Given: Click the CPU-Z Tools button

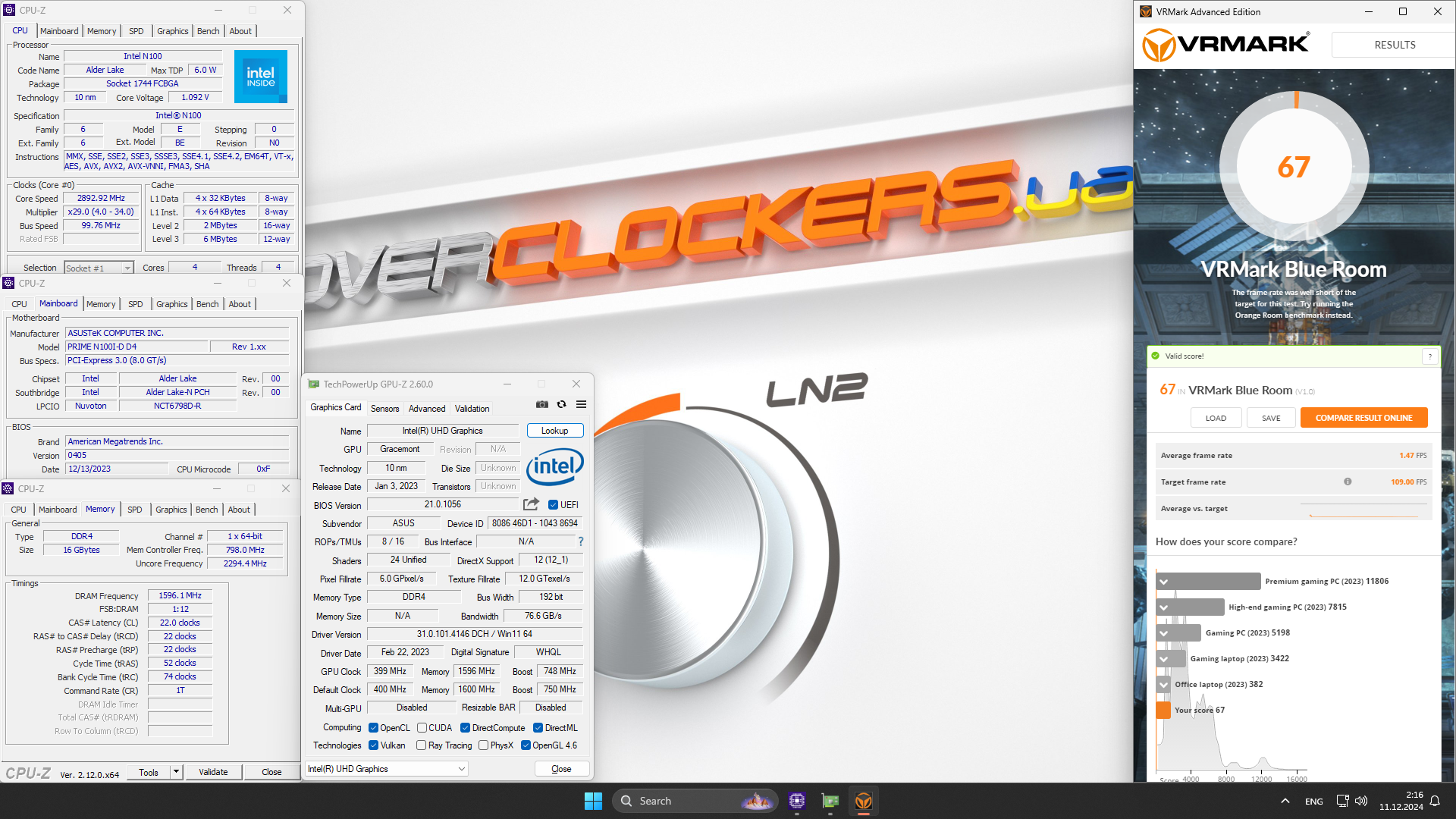Looking at the screenshot, I should [149, 772].
